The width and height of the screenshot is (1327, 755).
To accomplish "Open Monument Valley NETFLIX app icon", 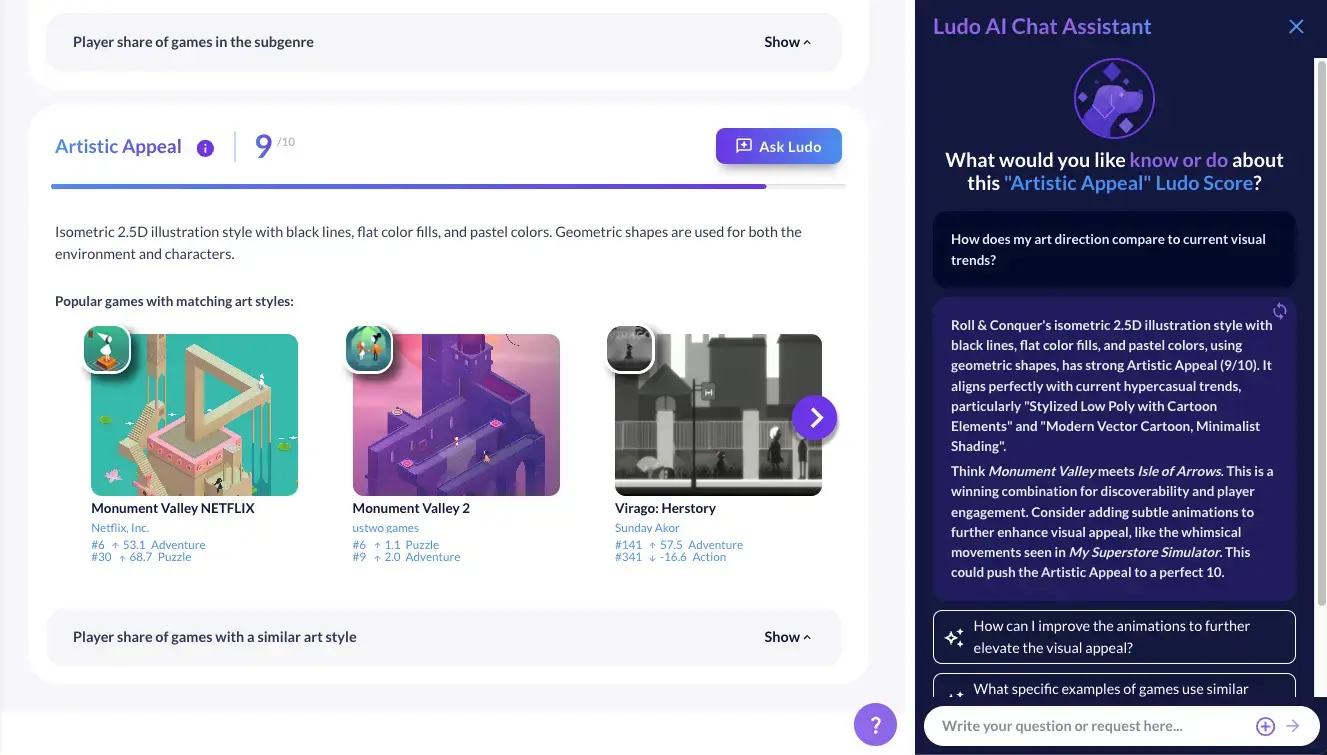I will (106, 349).
